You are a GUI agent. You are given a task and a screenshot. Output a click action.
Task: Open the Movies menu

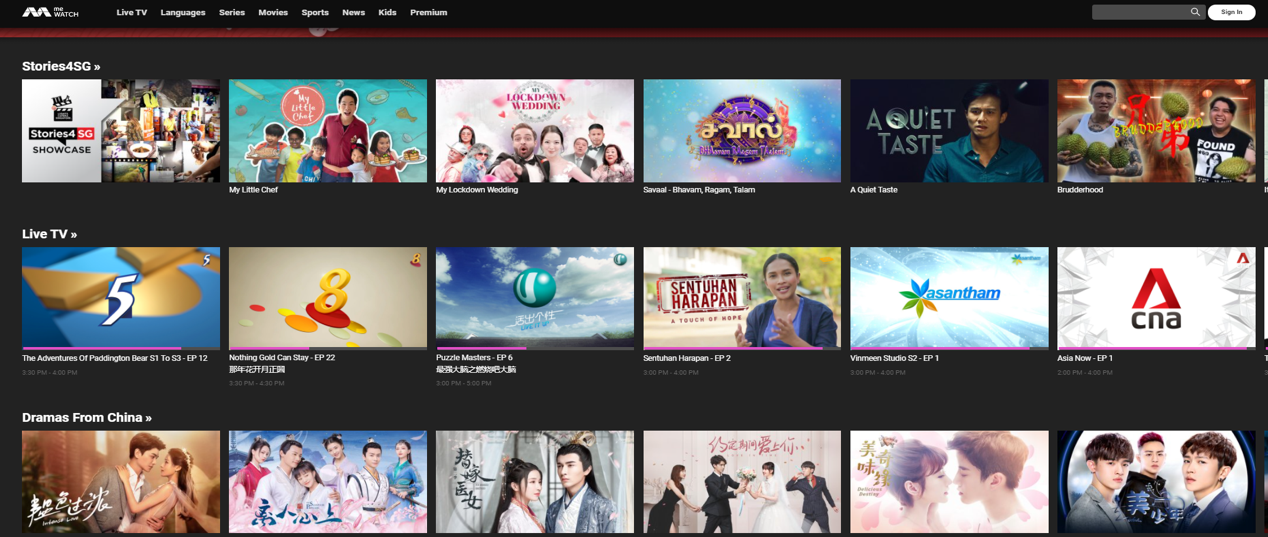[273, 13]
